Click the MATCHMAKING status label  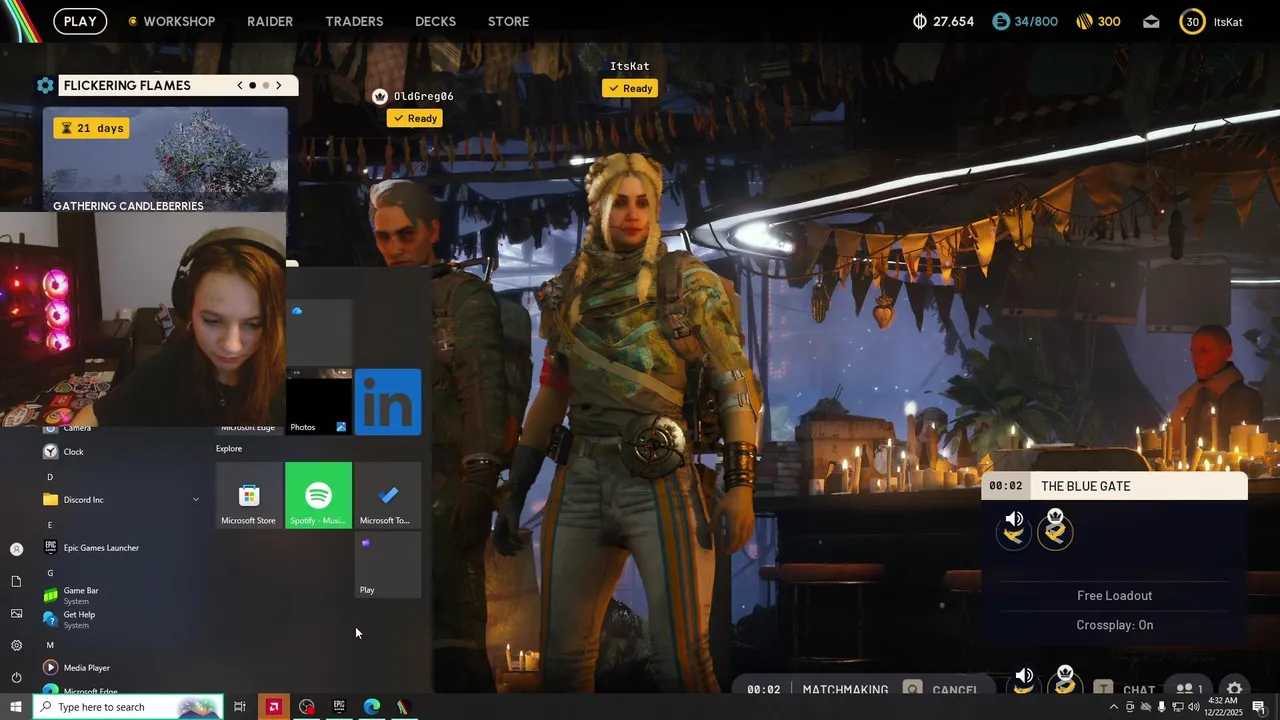(845, 690)
